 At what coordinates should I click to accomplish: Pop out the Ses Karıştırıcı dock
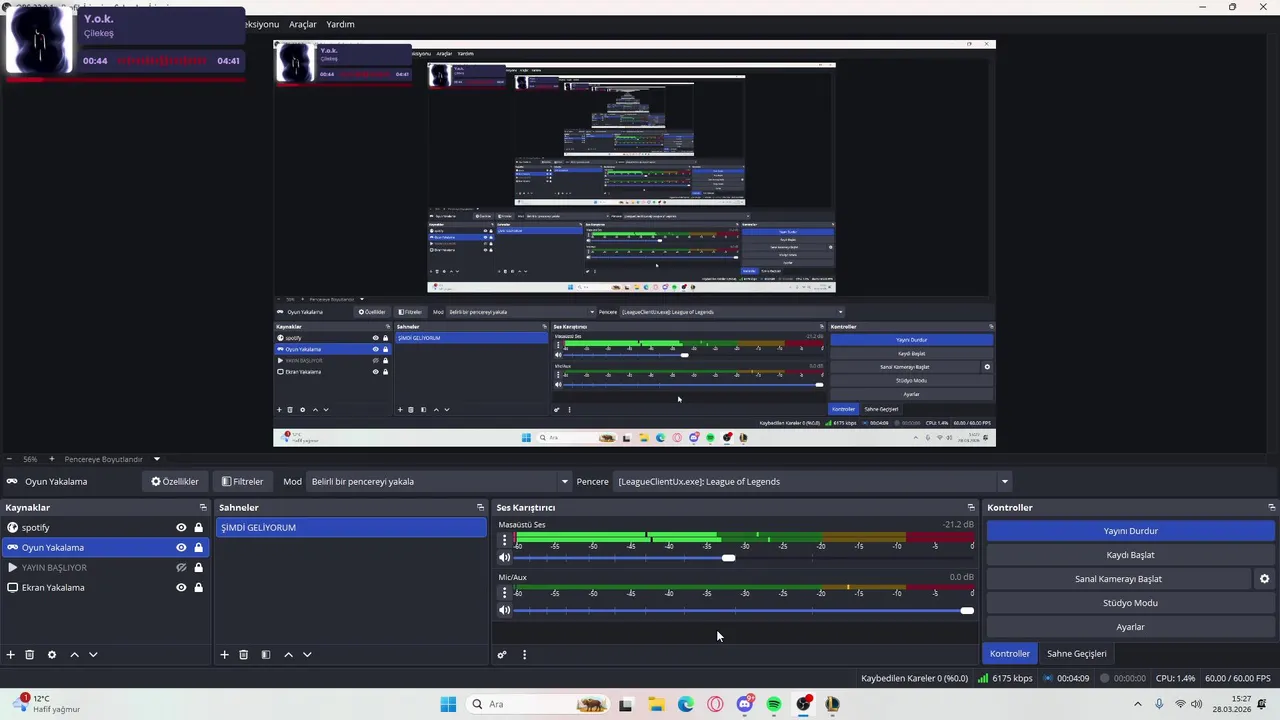[970, 508]
